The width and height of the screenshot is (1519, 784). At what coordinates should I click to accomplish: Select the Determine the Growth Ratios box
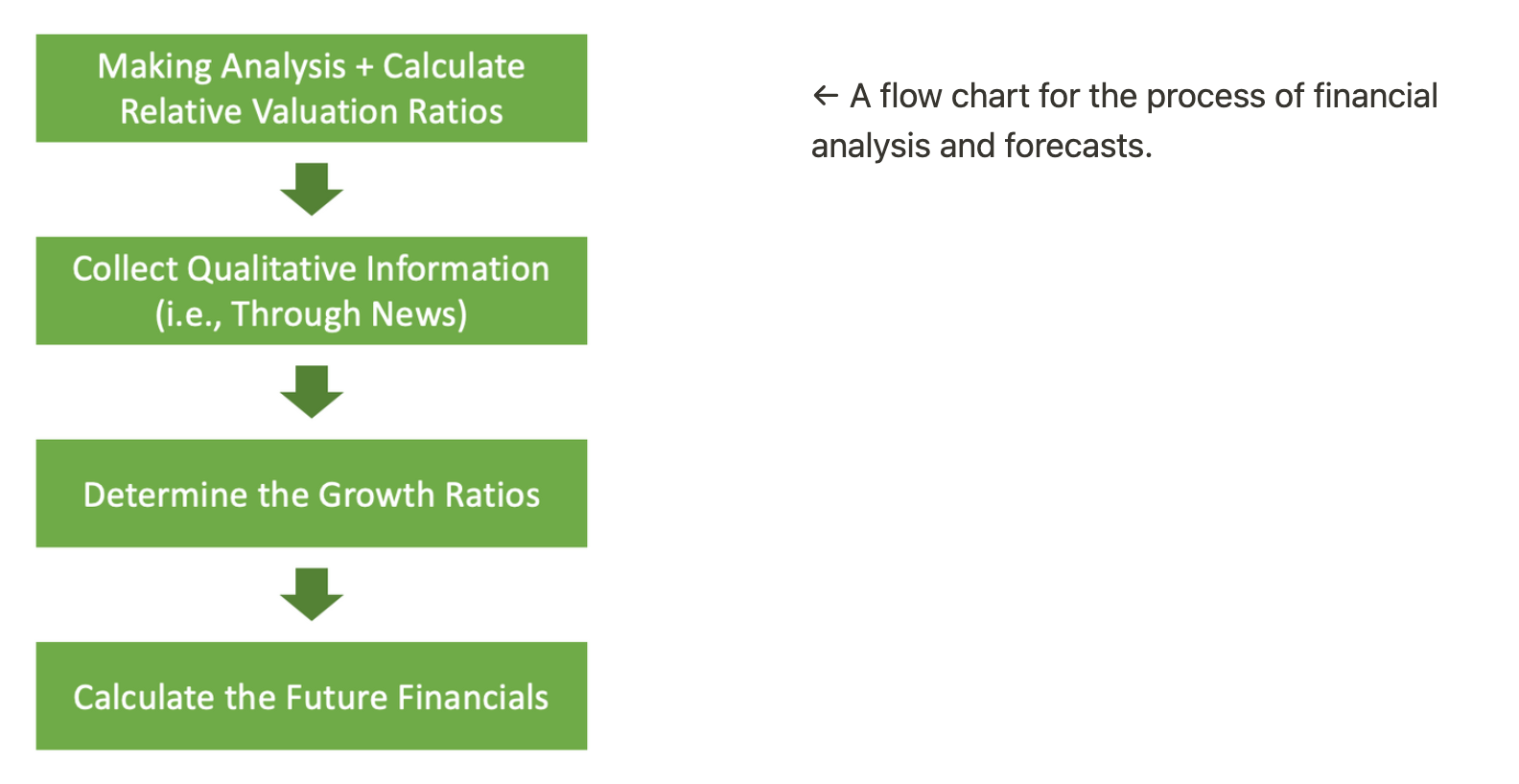(x=312, y=494)
